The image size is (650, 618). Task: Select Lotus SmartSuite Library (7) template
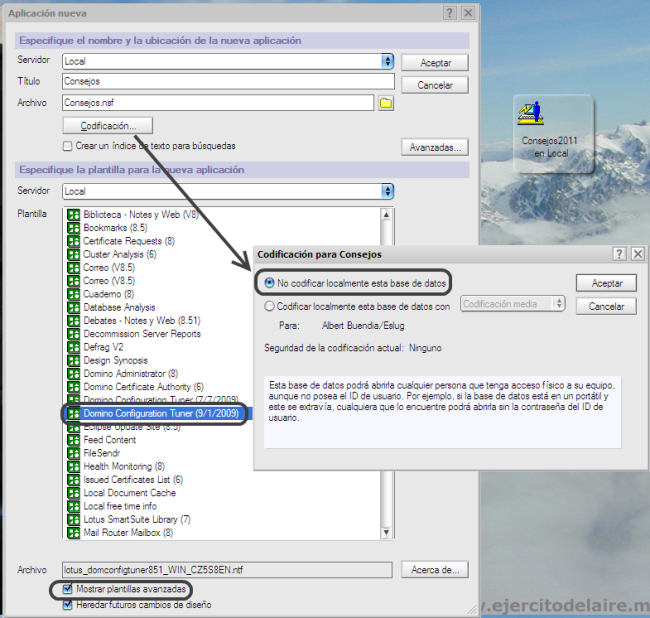point(137,519)
